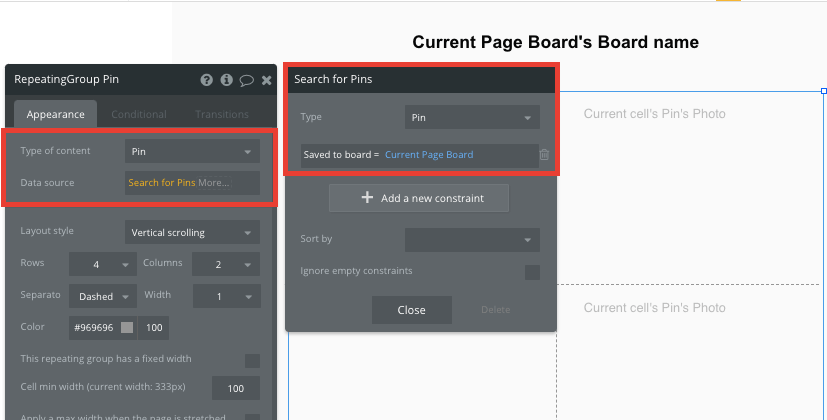Open the element info icon
Viewport: 827px width, 420px height.
coord(227,80)
